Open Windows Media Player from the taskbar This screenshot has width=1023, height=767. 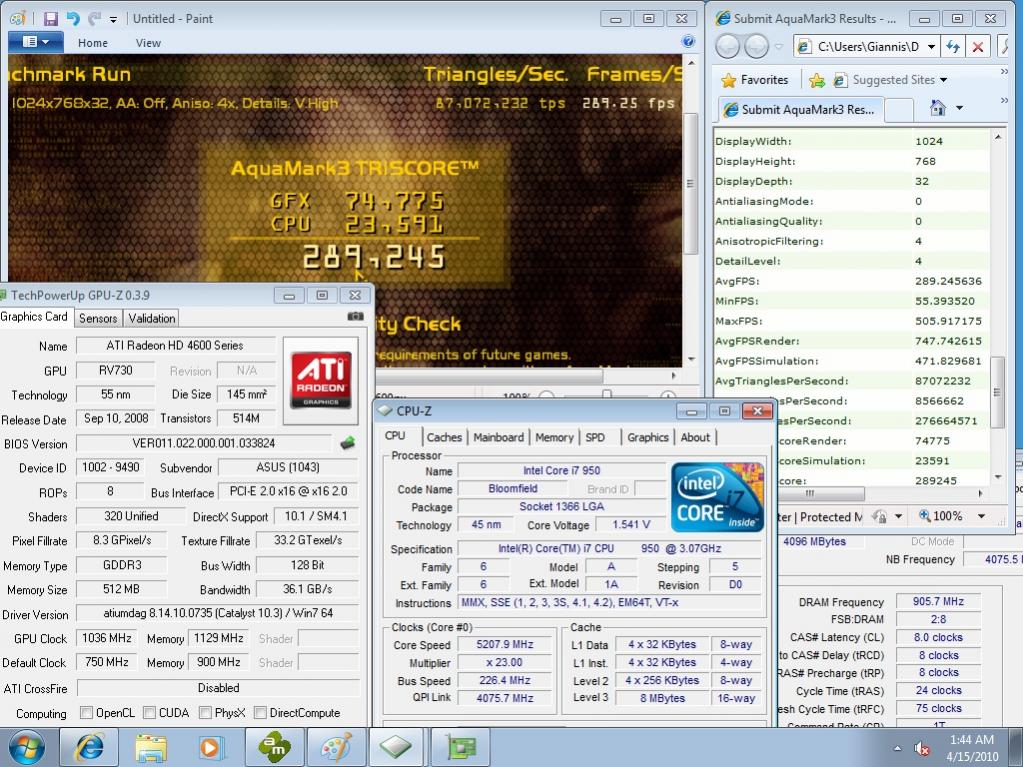212,747
